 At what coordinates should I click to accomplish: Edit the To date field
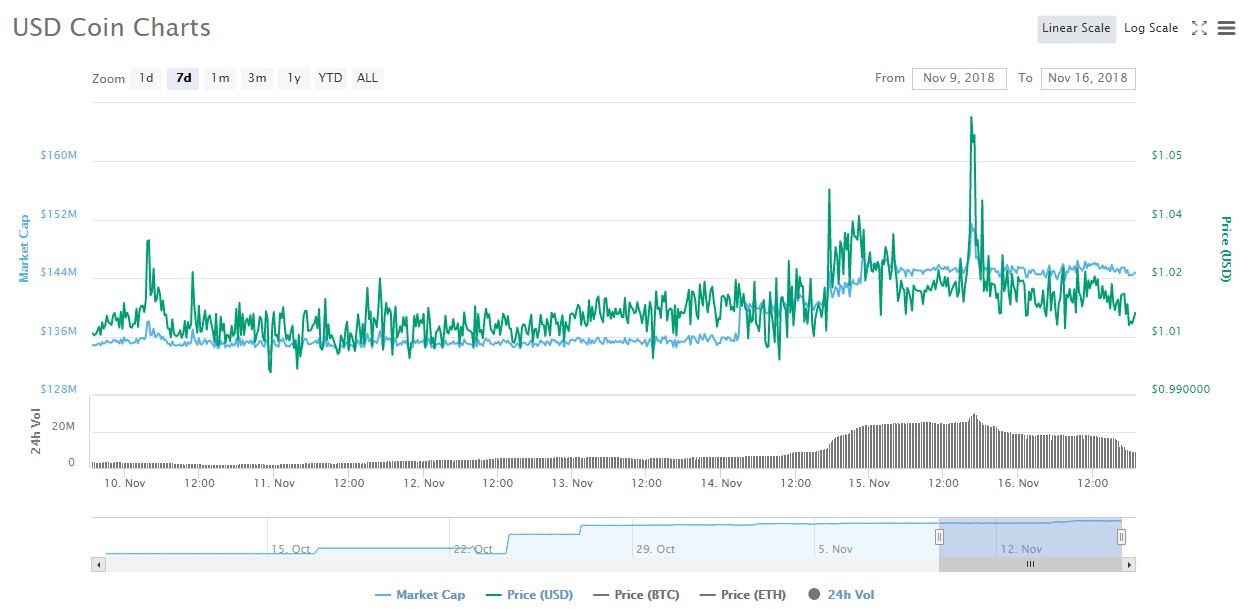pos(1088,78)
